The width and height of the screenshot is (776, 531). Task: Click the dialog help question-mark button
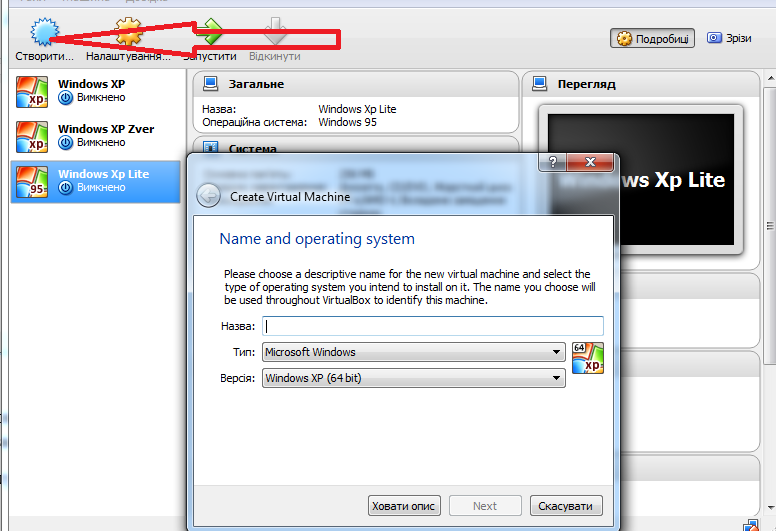click(x=553, y=162)
